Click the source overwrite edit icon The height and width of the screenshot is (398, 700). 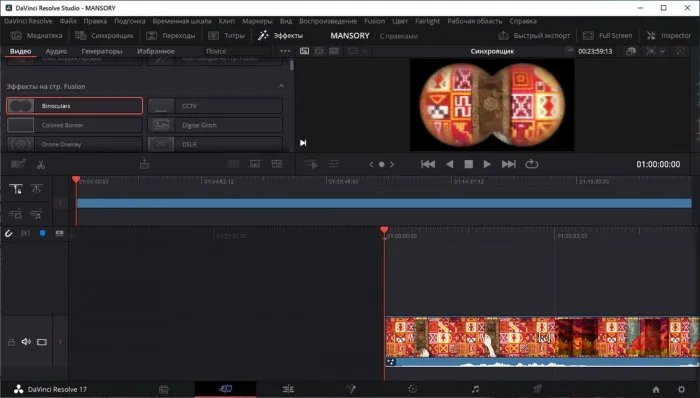pos(255,164)
